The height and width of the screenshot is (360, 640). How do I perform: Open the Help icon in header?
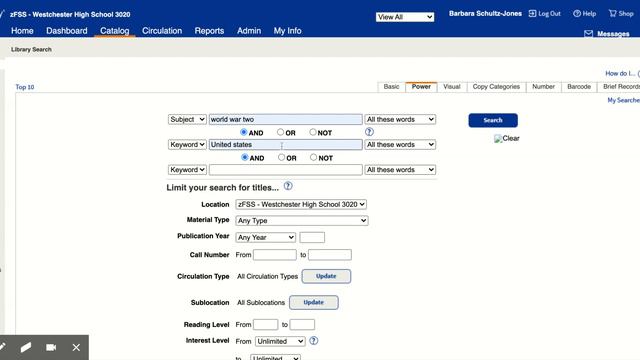[577, 13]
